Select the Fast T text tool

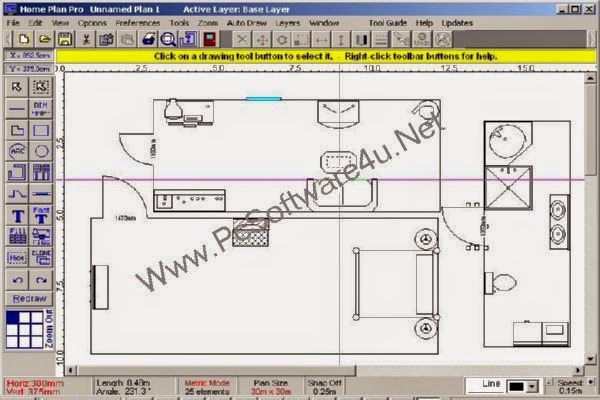click(41, 216)
